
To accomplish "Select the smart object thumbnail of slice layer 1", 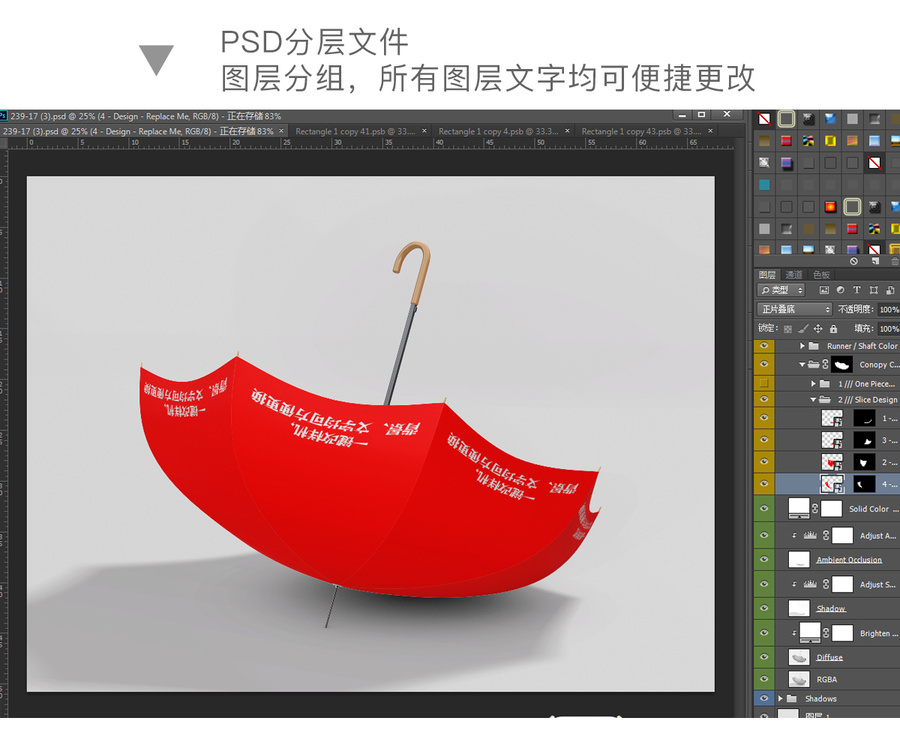I will coord(832,418).
